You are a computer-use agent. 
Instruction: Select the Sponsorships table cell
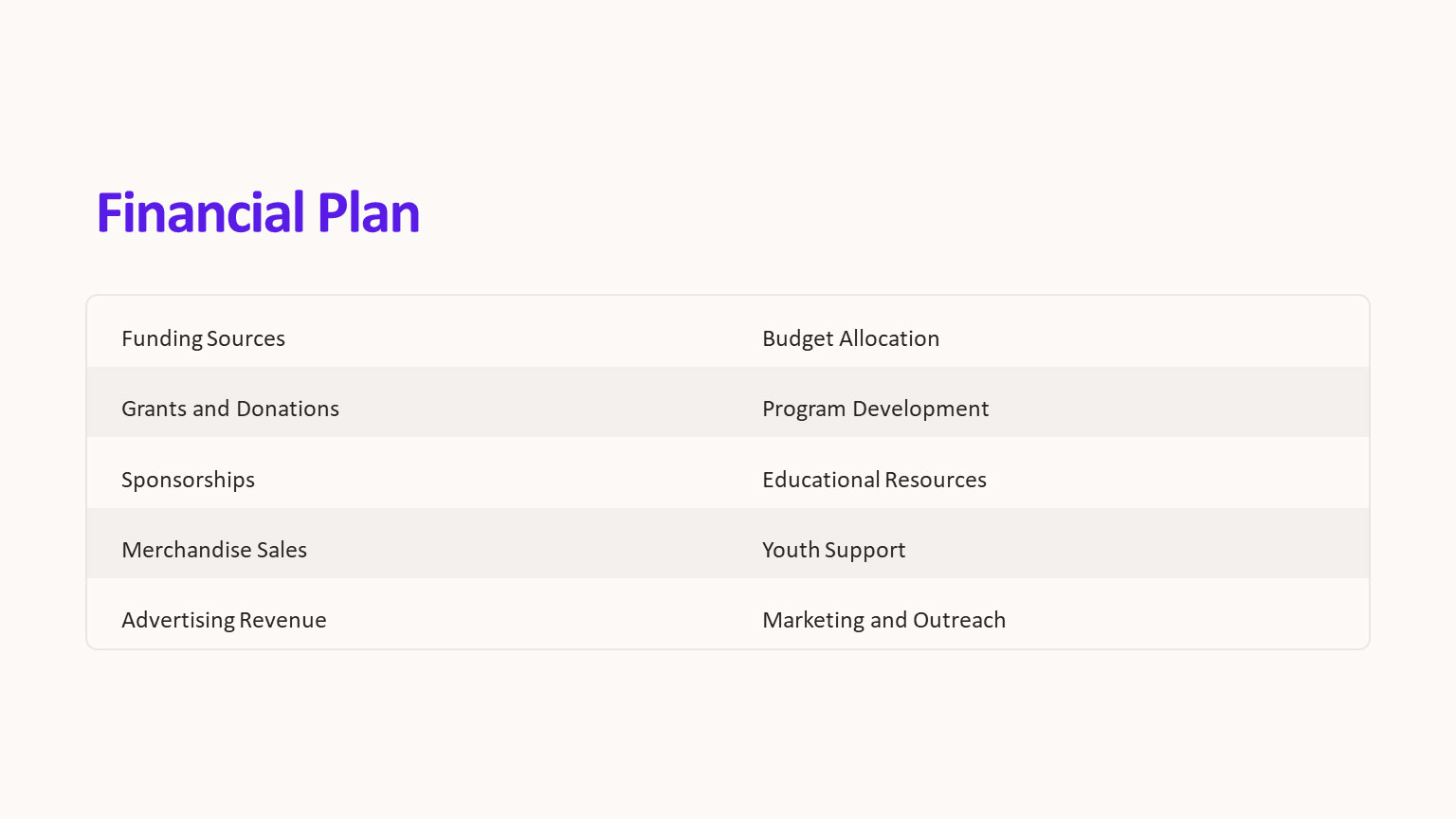click(189, 480)
